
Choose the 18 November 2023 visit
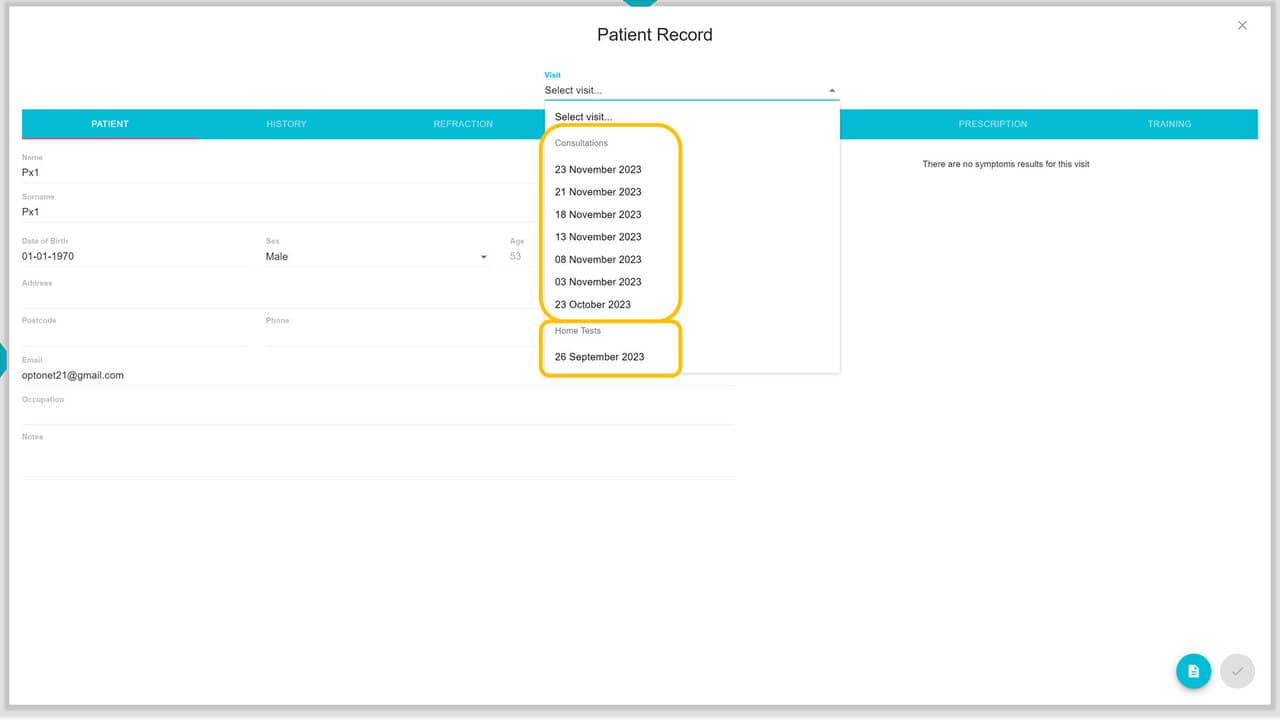[598, 215]
